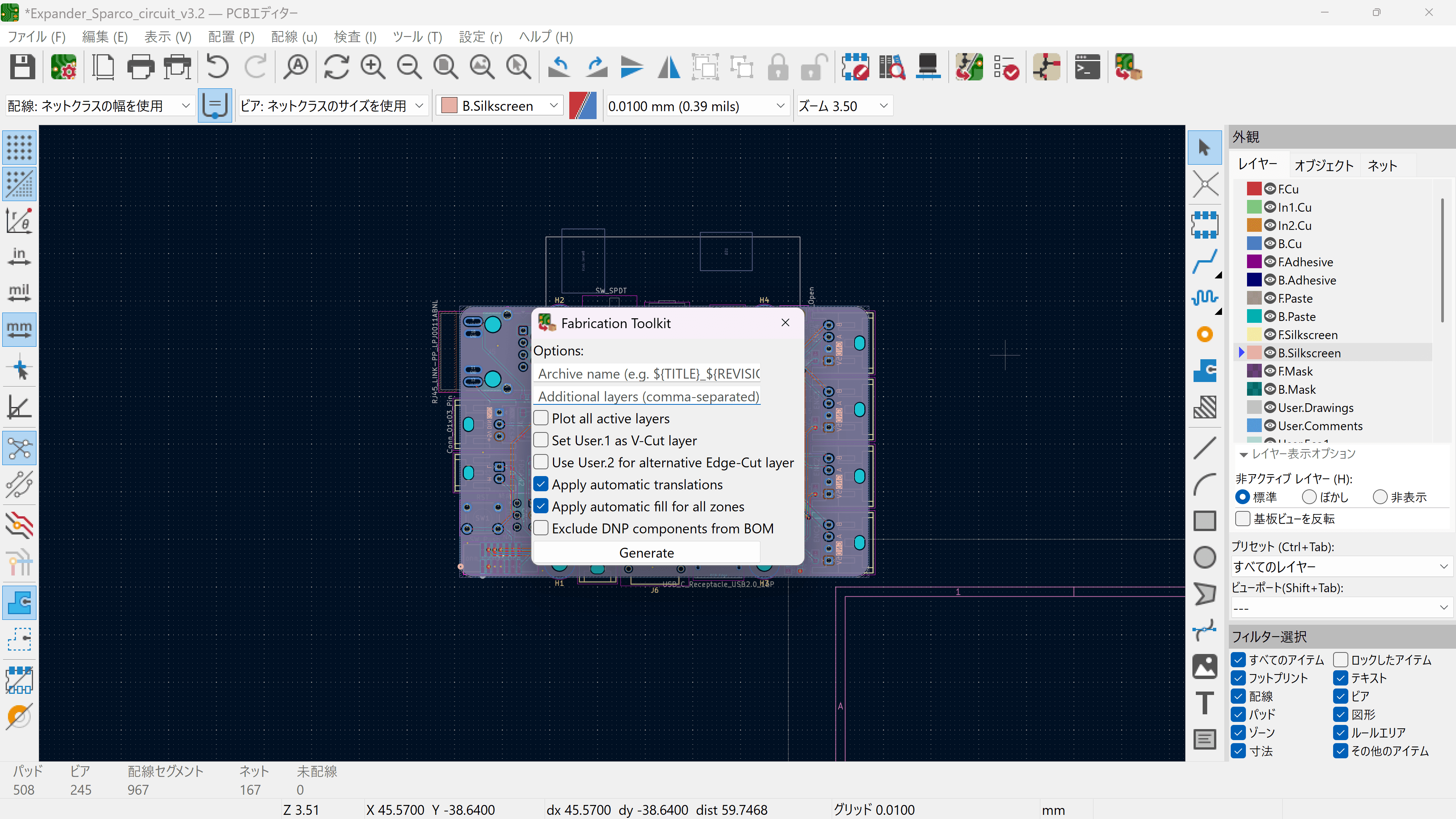Undo the last action
The width and height of the screenshot is (1456, 819).
coord(217,67)
